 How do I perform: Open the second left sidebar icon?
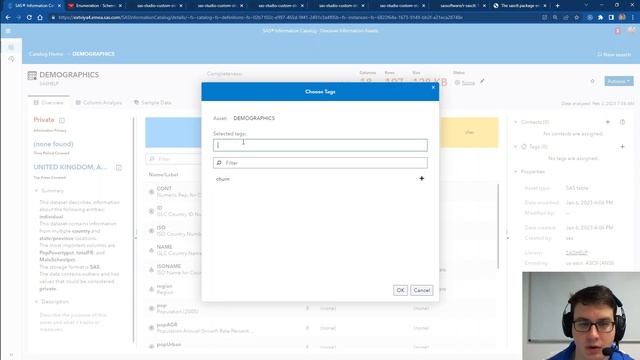pos(11,60)
